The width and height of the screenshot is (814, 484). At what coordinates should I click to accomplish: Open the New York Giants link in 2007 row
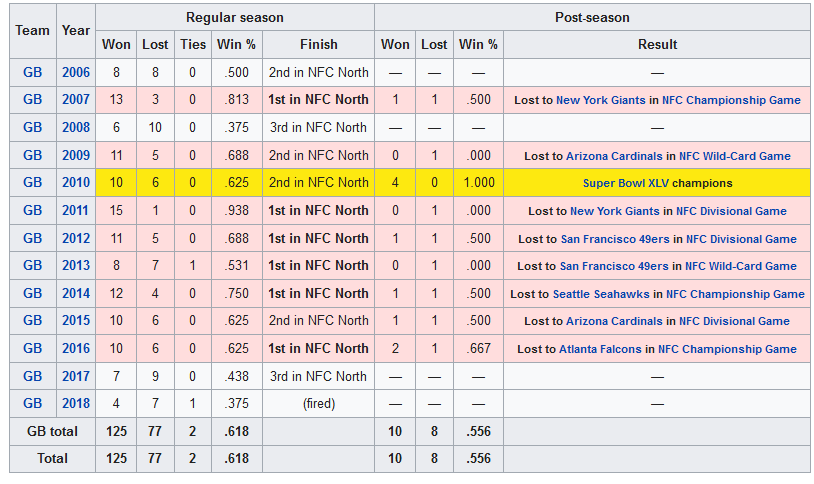(601, 100)
